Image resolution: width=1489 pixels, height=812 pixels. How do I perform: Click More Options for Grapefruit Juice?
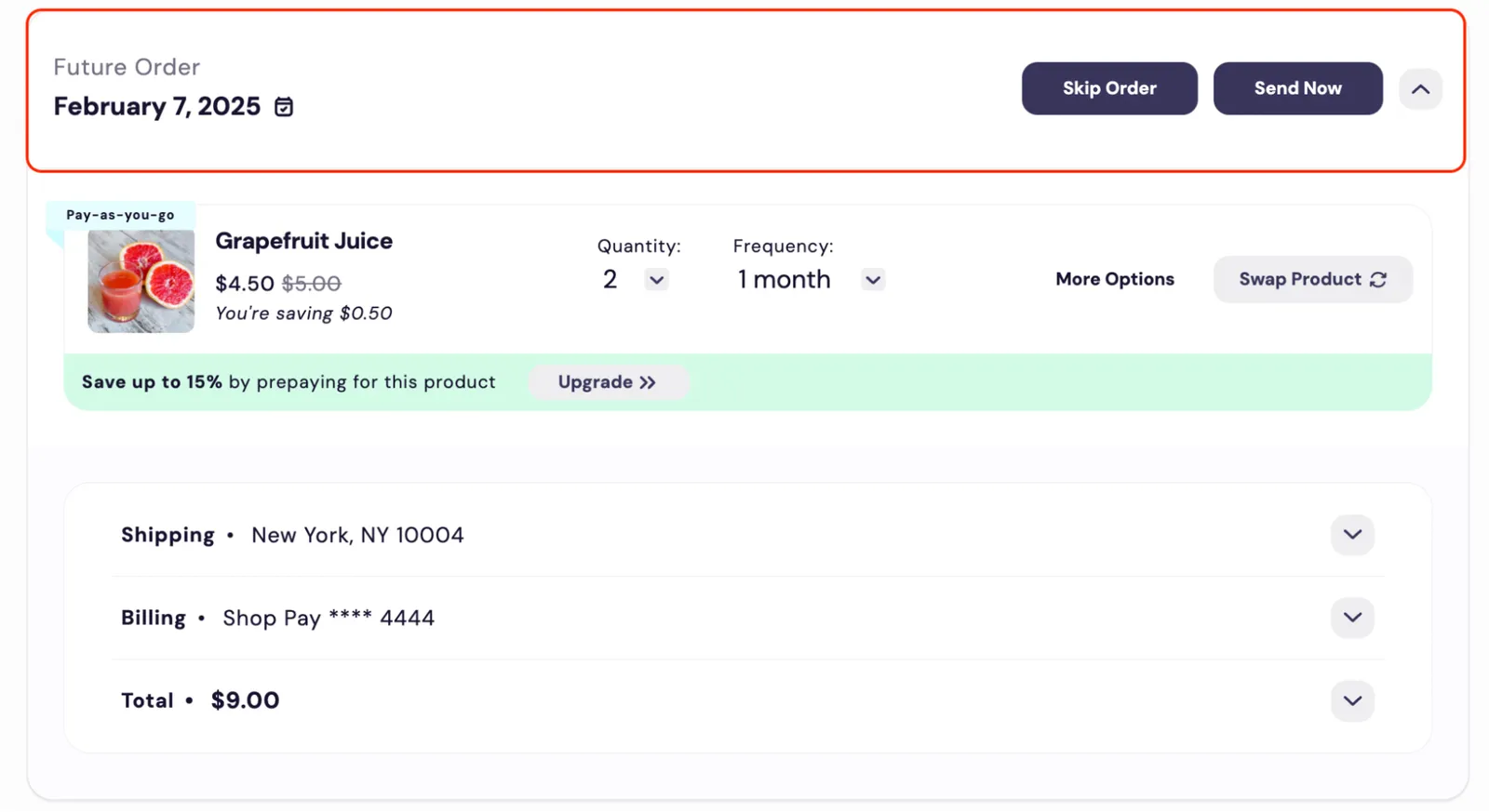(x=1115, y=279)
